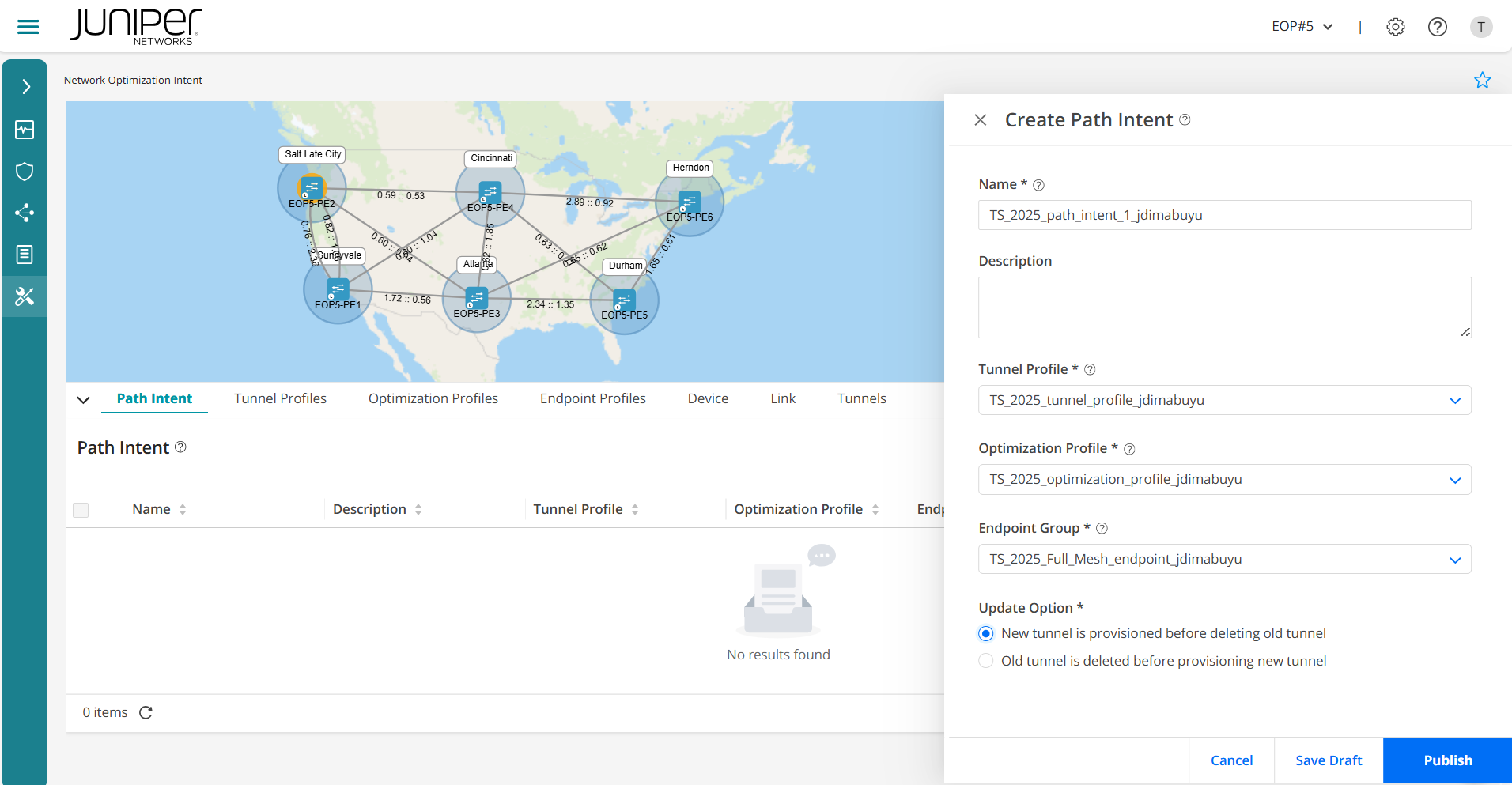Switch to the Tunnel Profiles tab
Screen dimensions: 1512x785
click(x=280, y=399)
